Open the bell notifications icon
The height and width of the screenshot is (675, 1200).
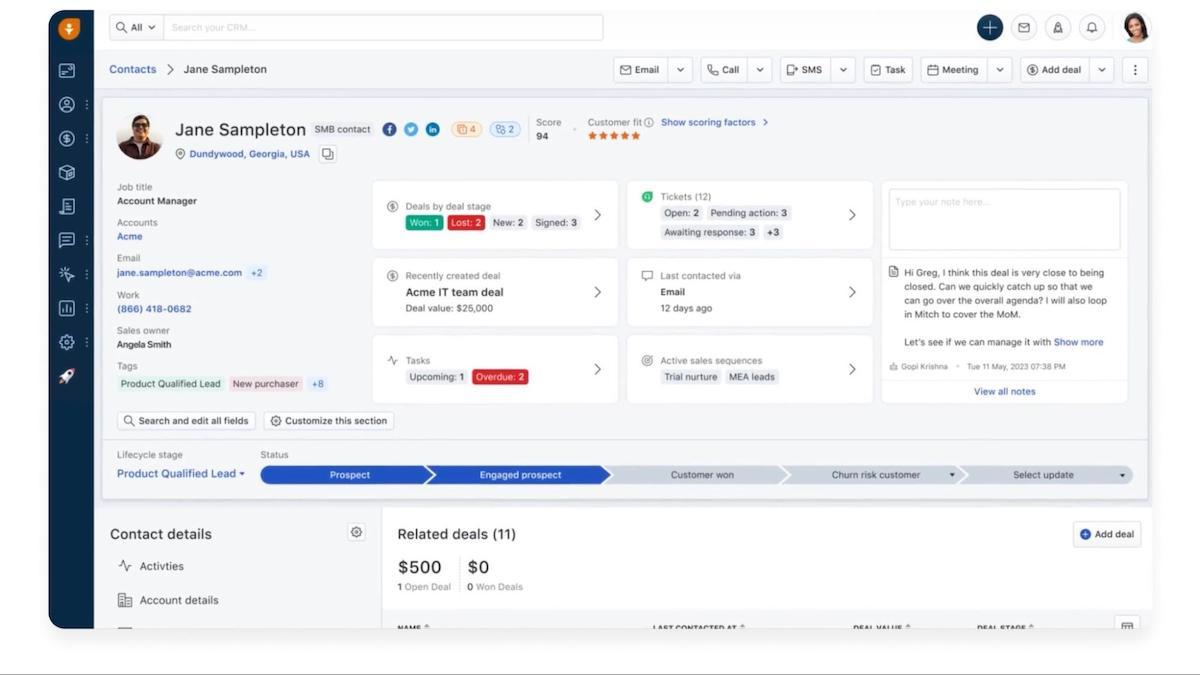coord(1092,28)
